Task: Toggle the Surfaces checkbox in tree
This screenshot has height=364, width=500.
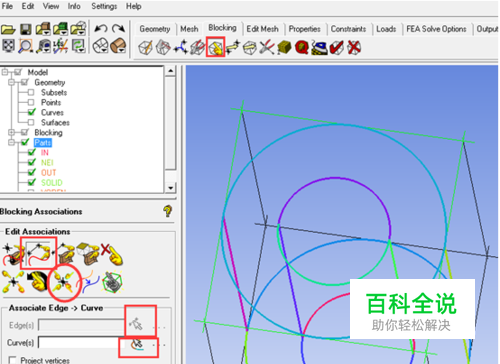Action: coord(31,122)
